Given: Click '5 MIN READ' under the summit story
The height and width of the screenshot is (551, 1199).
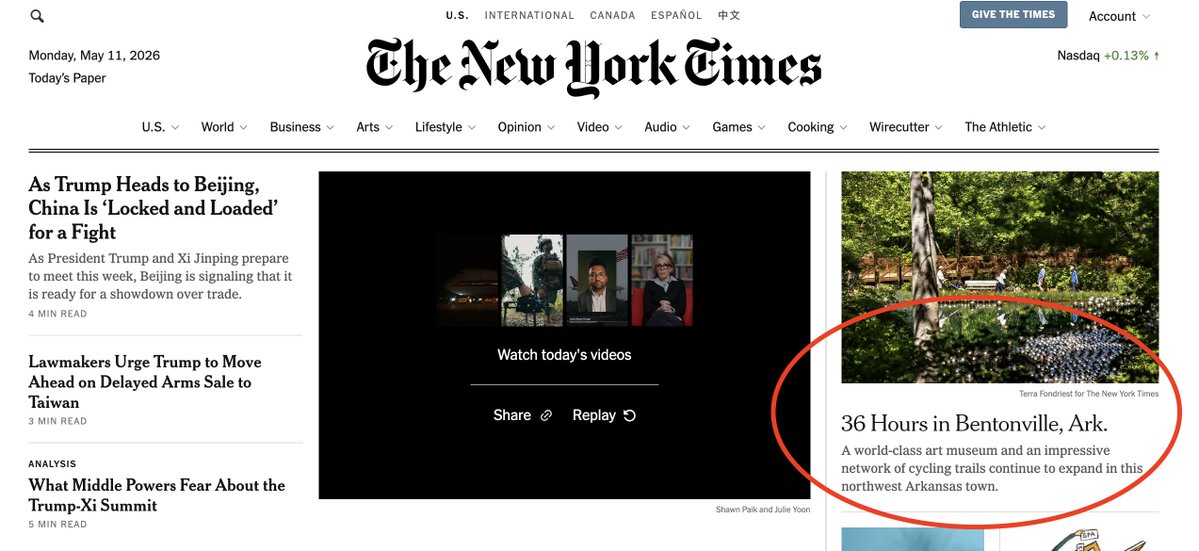Looking at the screenshot, I should (x=57, y=524).
